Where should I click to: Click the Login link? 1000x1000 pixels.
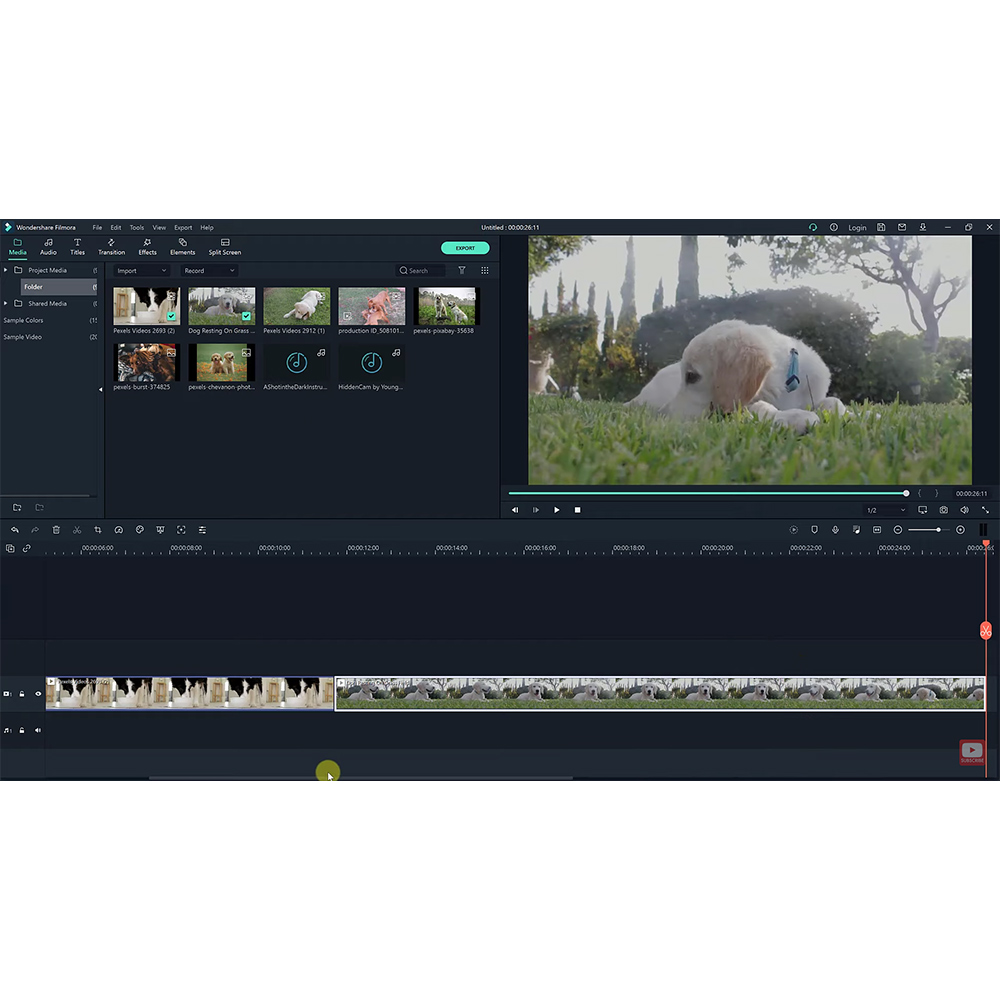pos(857,228)
